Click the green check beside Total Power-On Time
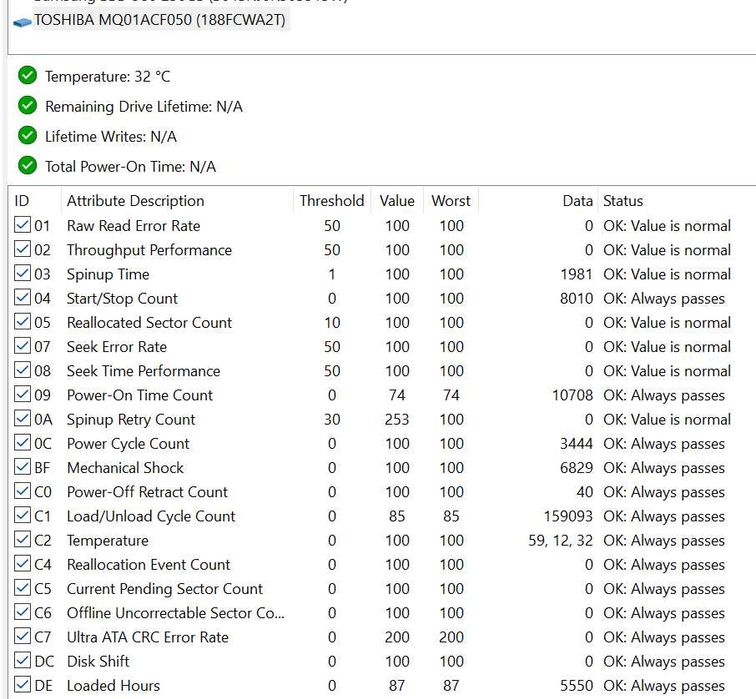Viewport: 756px width, 699px height. coord(27,165)
